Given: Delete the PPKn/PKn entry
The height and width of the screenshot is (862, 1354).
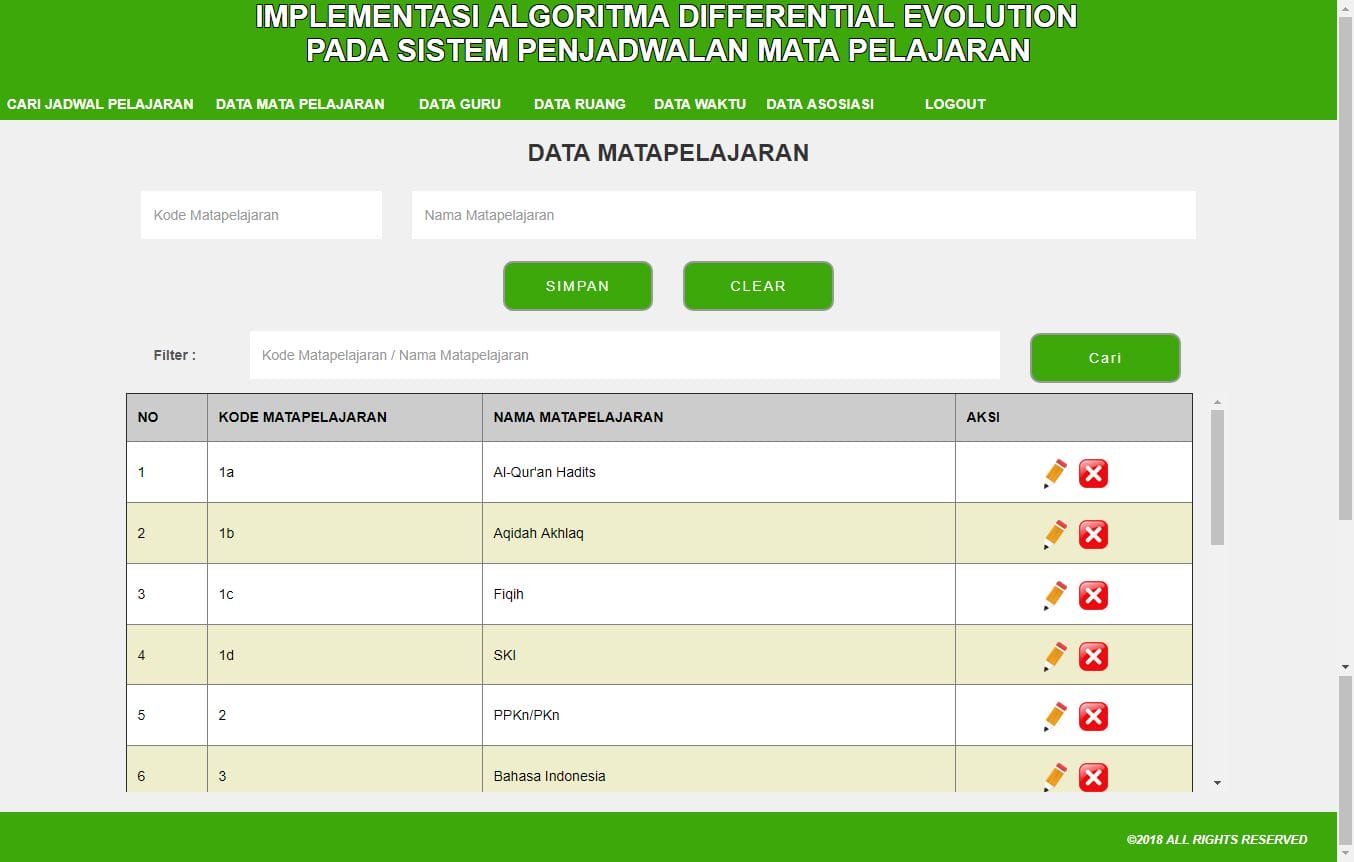Looking at the screenshot, I should click(x=1093, y=717).
